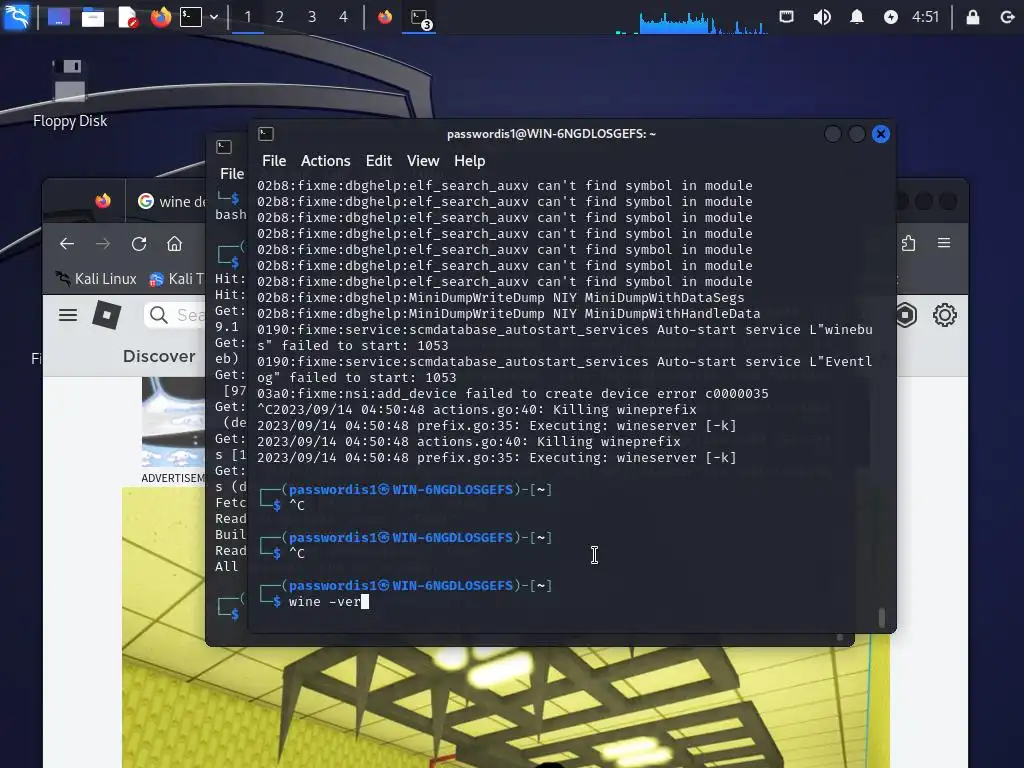Image resolution: width=1024 pixels, height=768 pixels.
Task: Open Roblox settings gear icon
Action: 944,315
